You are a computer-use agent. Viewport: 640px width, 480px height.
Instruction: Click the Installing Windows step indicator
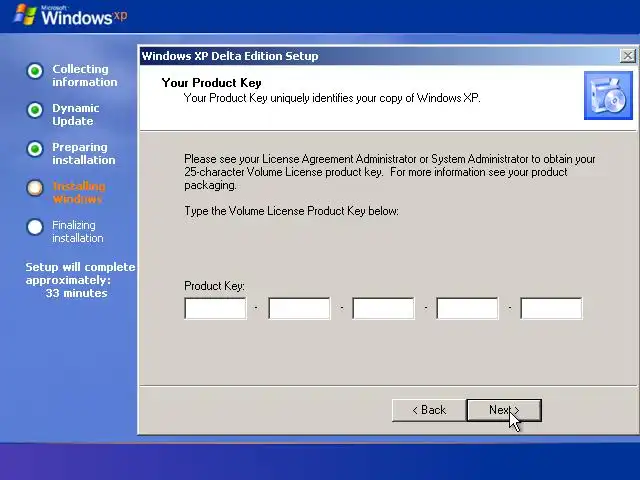[35, 188]
